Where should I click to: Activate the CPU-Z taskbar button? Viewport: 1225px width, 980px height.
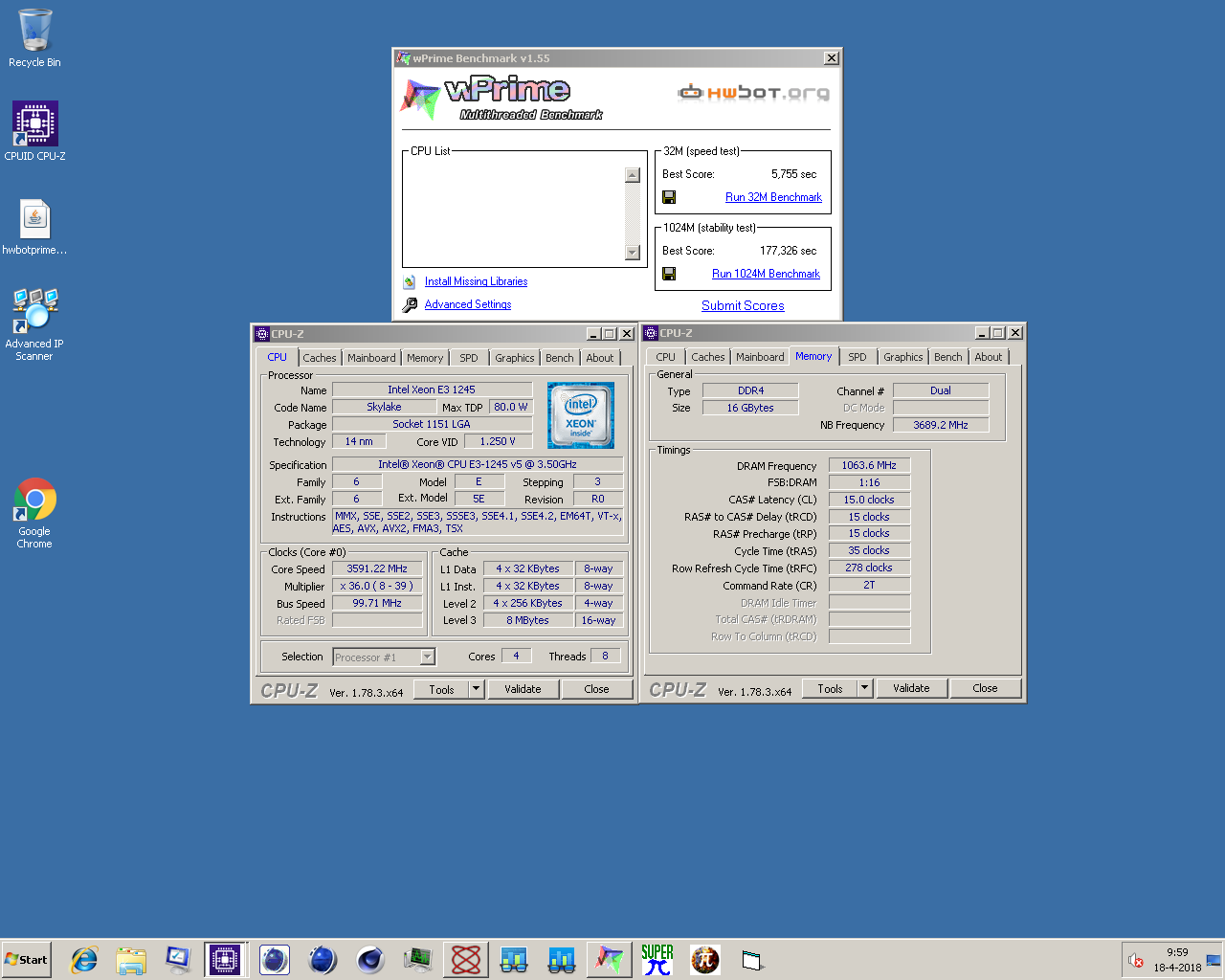tap(225, 959)
